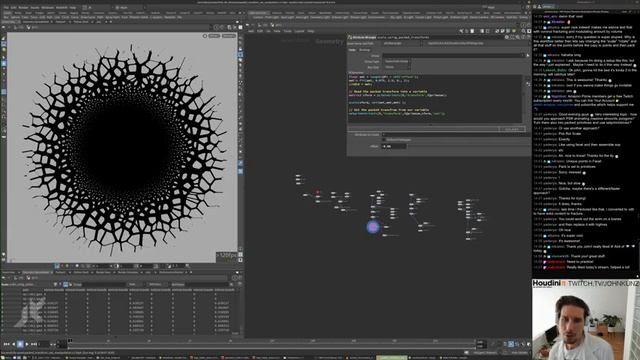This screenshot has height=360, width=640.
Task: Click the network editor find node magnifier icon
Action: 524,31
